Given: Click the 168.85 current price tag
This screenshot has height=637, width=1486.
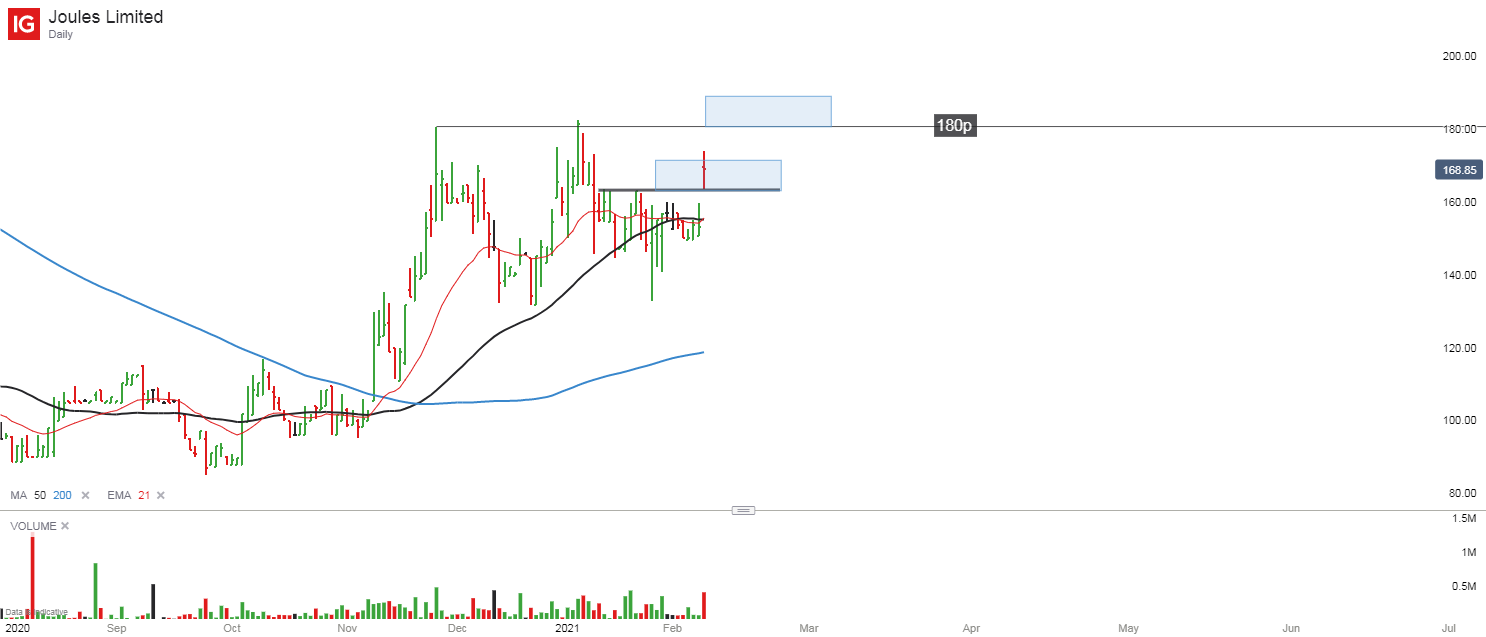Looking at the screenshot, I should [x=1458, y=170].
